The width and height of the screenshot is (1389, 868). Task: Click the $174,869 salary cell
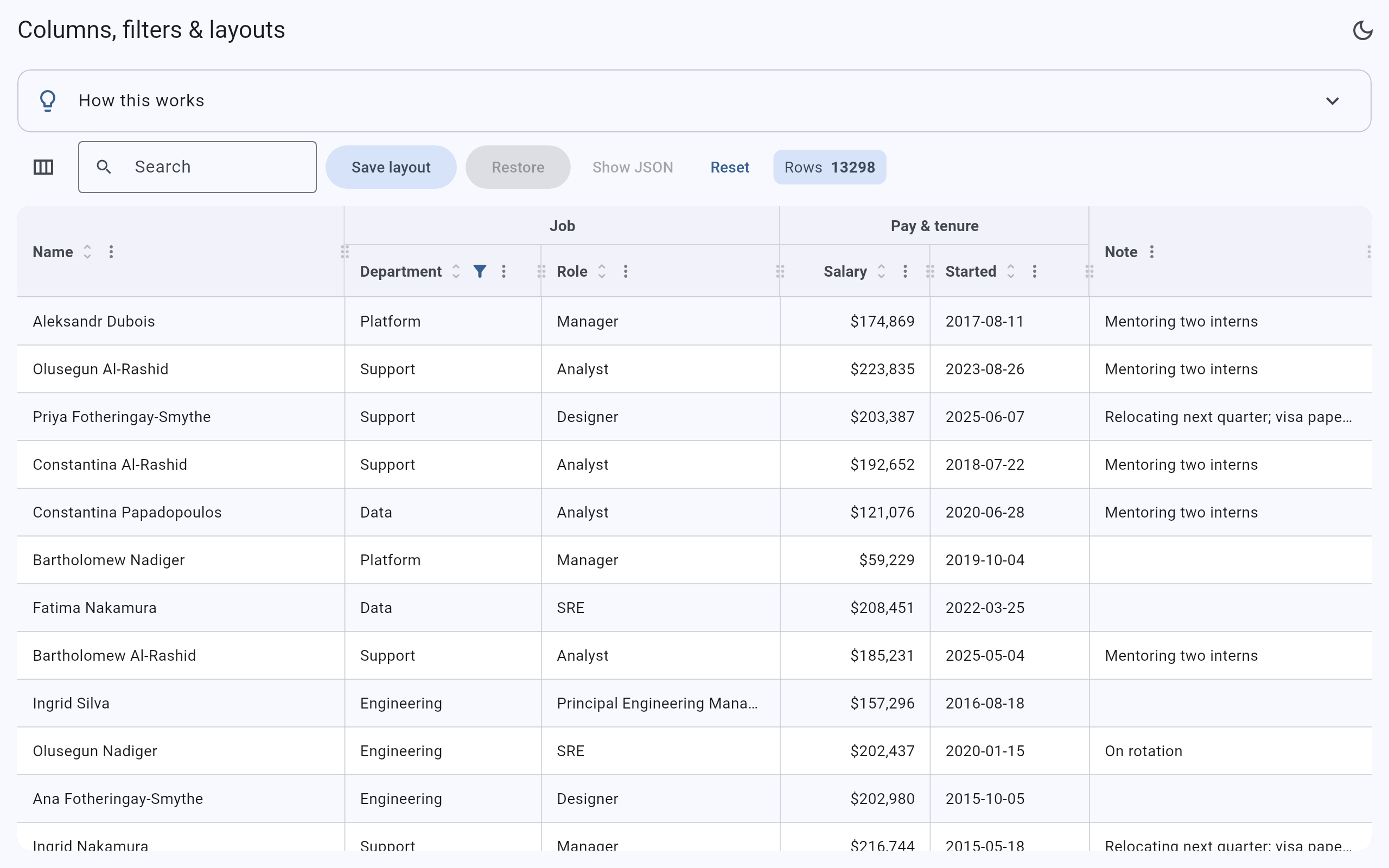pyautogui.click(x=855, y=322)
